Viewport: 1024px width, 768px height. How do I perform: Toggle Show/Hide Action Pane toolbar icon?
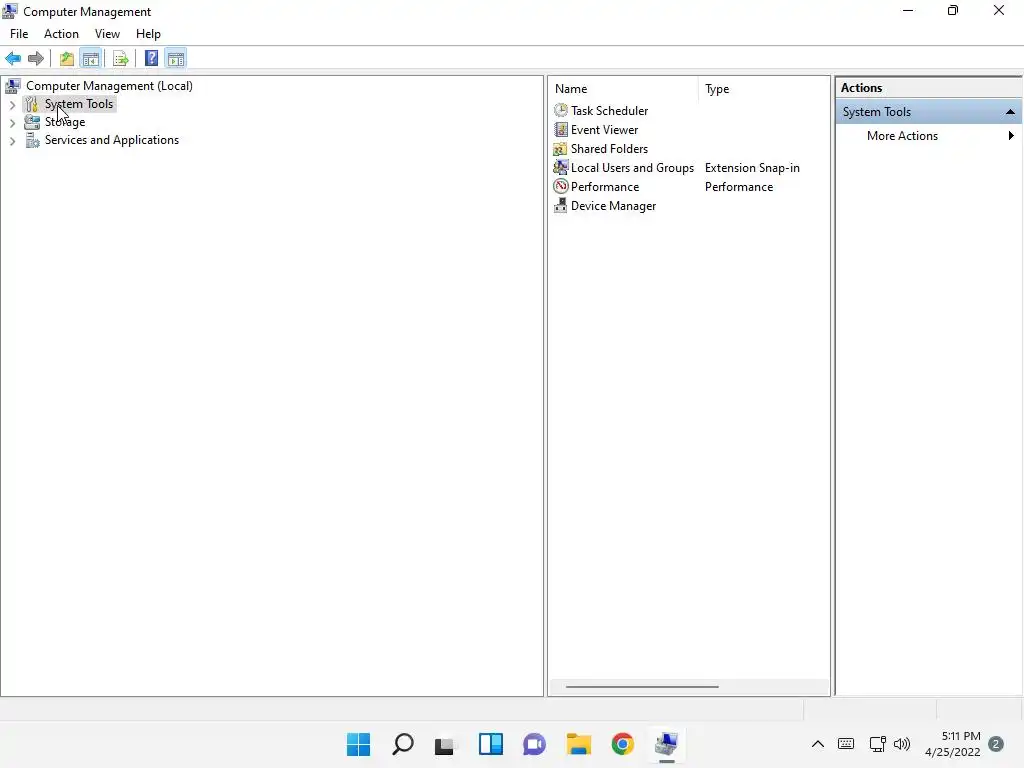click(x=176, y=59)
